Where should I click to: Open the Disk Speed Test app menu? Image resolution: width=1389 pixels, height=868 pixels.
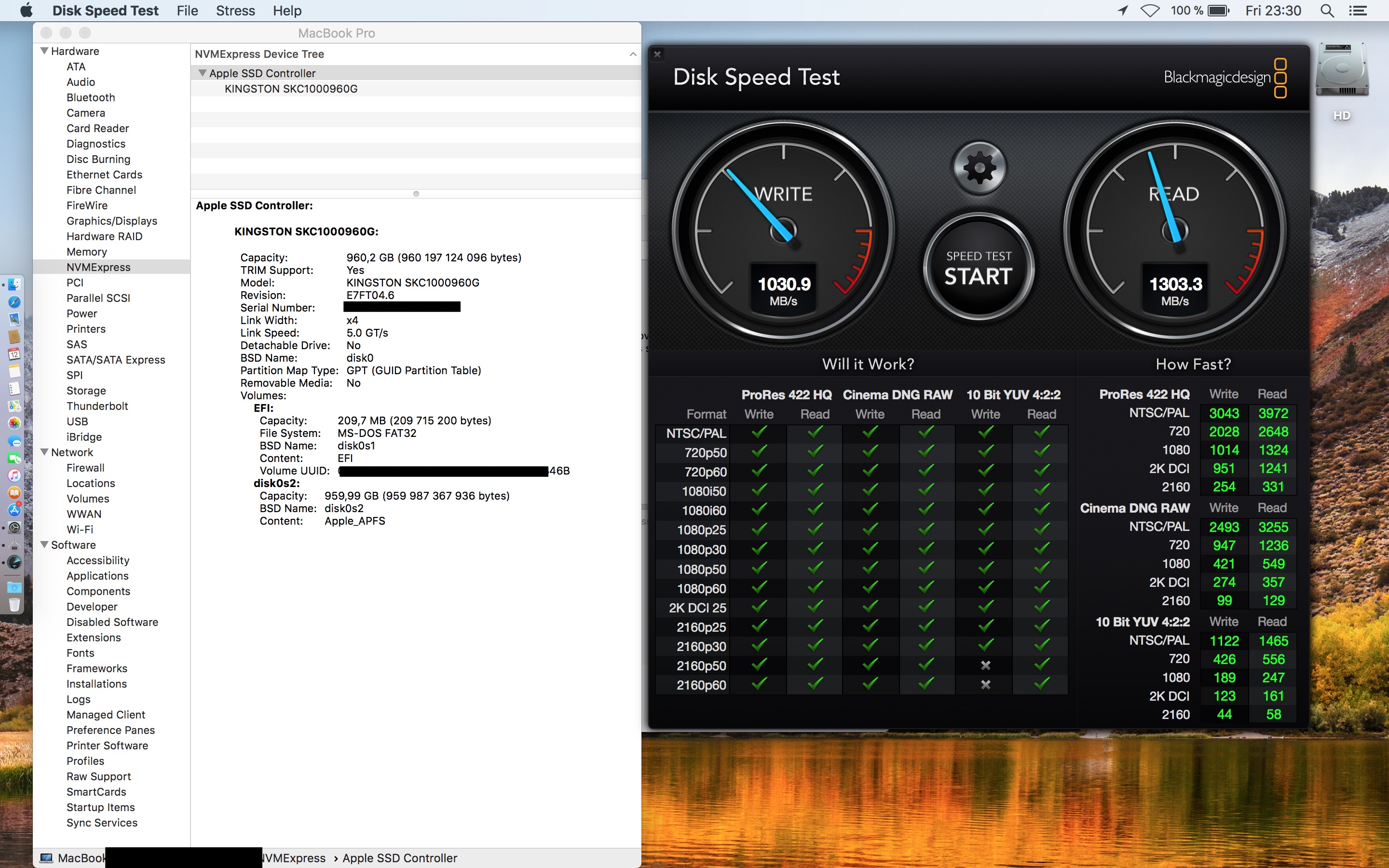point(105,10)
